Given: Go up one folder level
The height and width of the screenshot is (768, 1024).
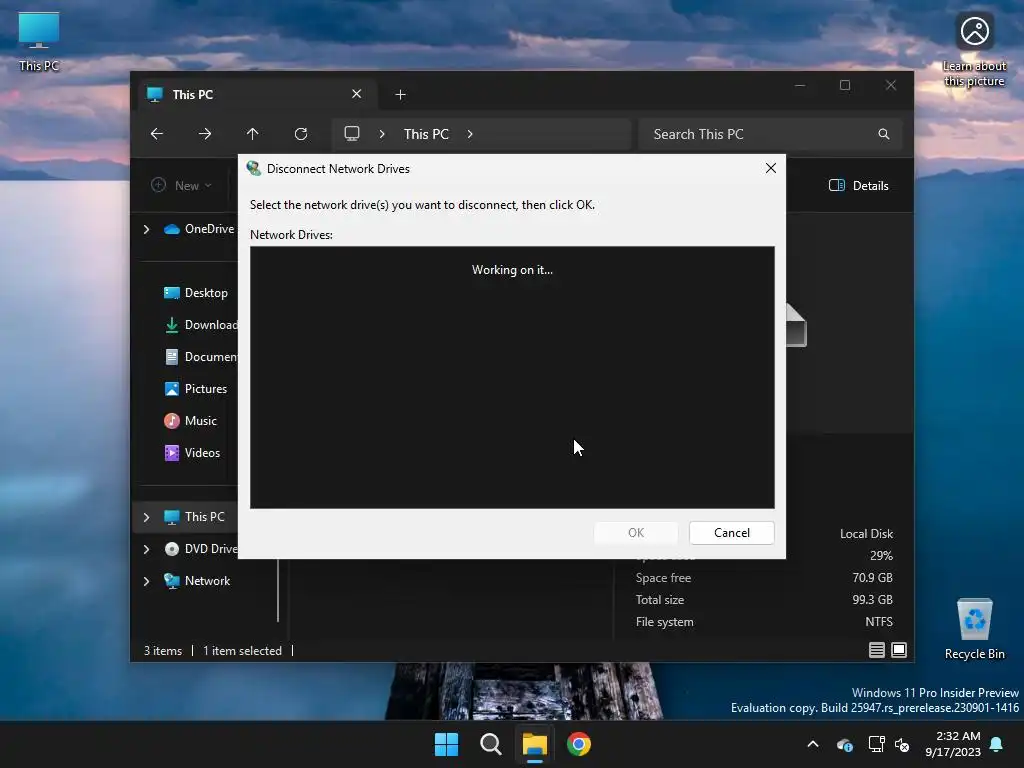Looking at the screenshot, I should [253, 134].
